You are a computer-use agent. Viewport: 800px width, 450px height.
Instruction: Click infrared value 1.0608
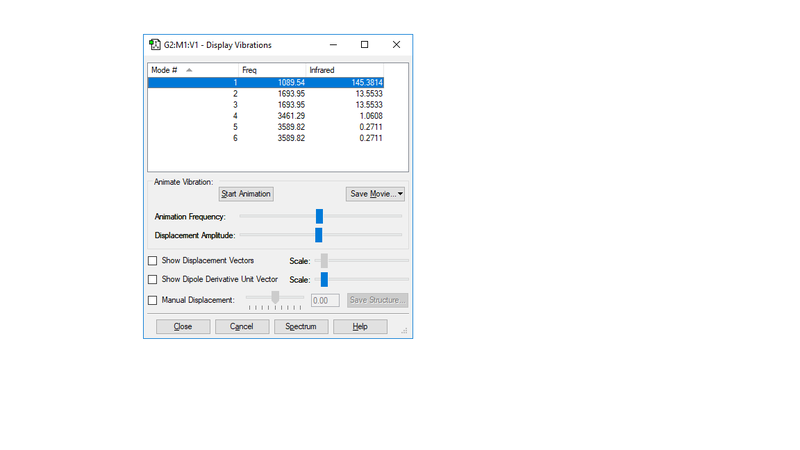click(371, 116)
